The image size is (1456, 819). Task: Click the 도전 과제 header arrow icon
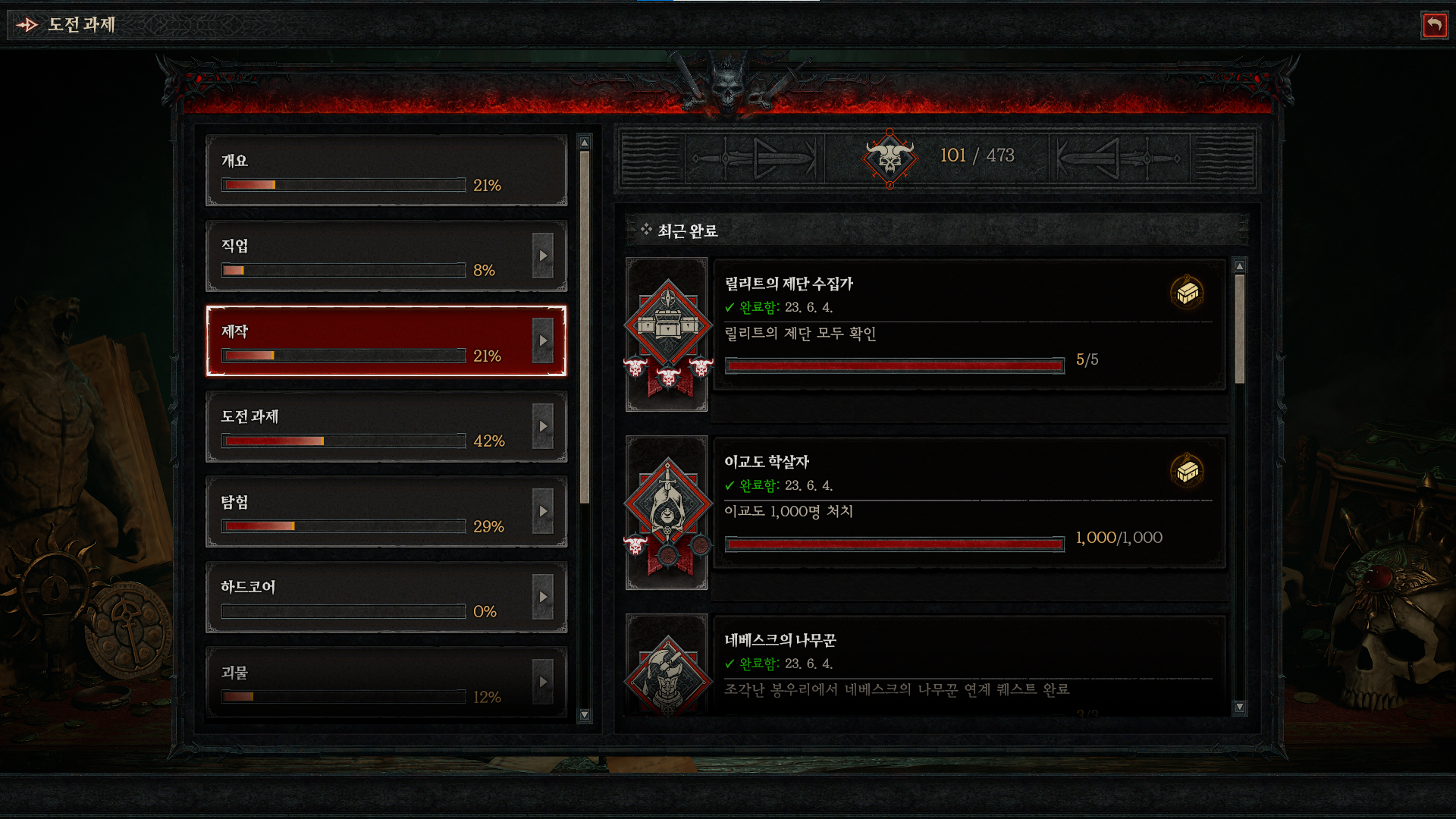tap(27, 25)
